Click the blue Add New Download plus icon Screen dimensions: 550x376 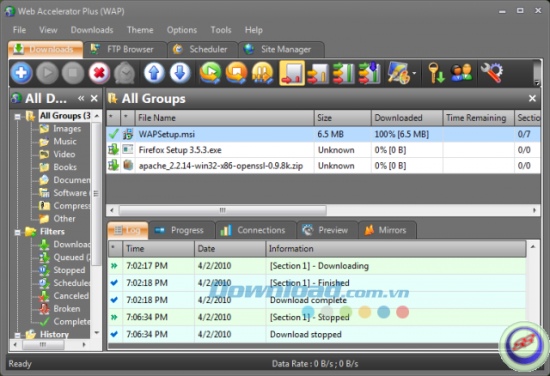click(22, 73)
